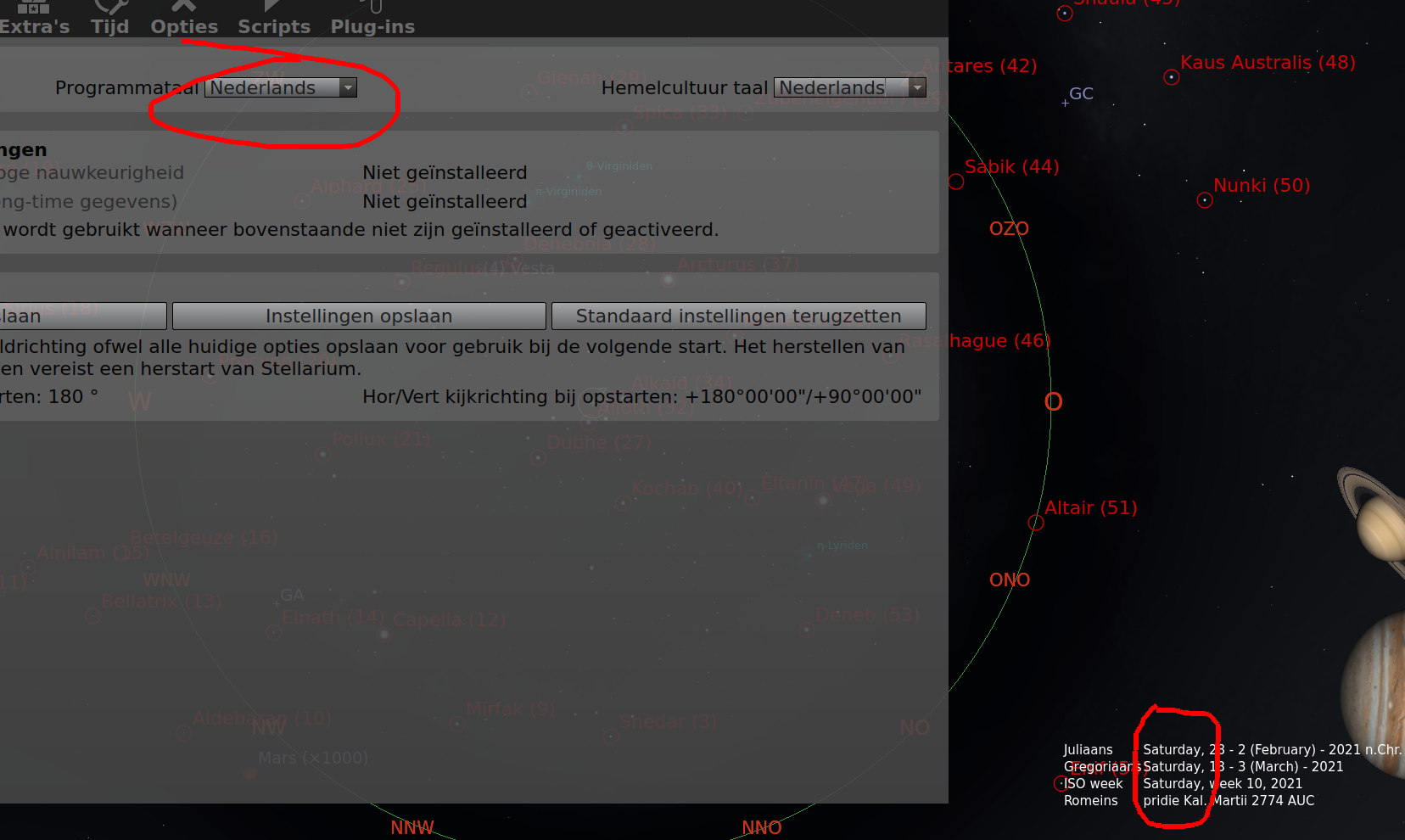The image size is (1405, 840).
Task: Click the Instellingen opslaan button
Action: 358,316
